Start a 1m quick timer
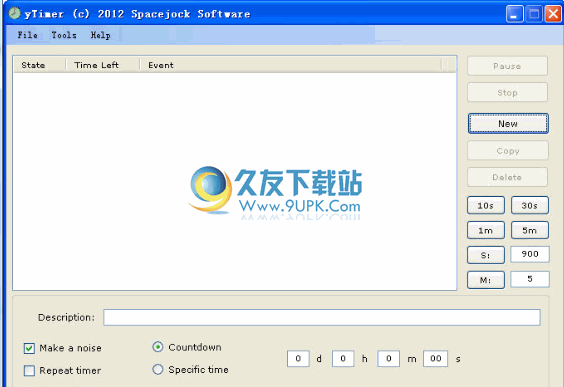Viewport: 564px width, 387px height. pos(486,231)
